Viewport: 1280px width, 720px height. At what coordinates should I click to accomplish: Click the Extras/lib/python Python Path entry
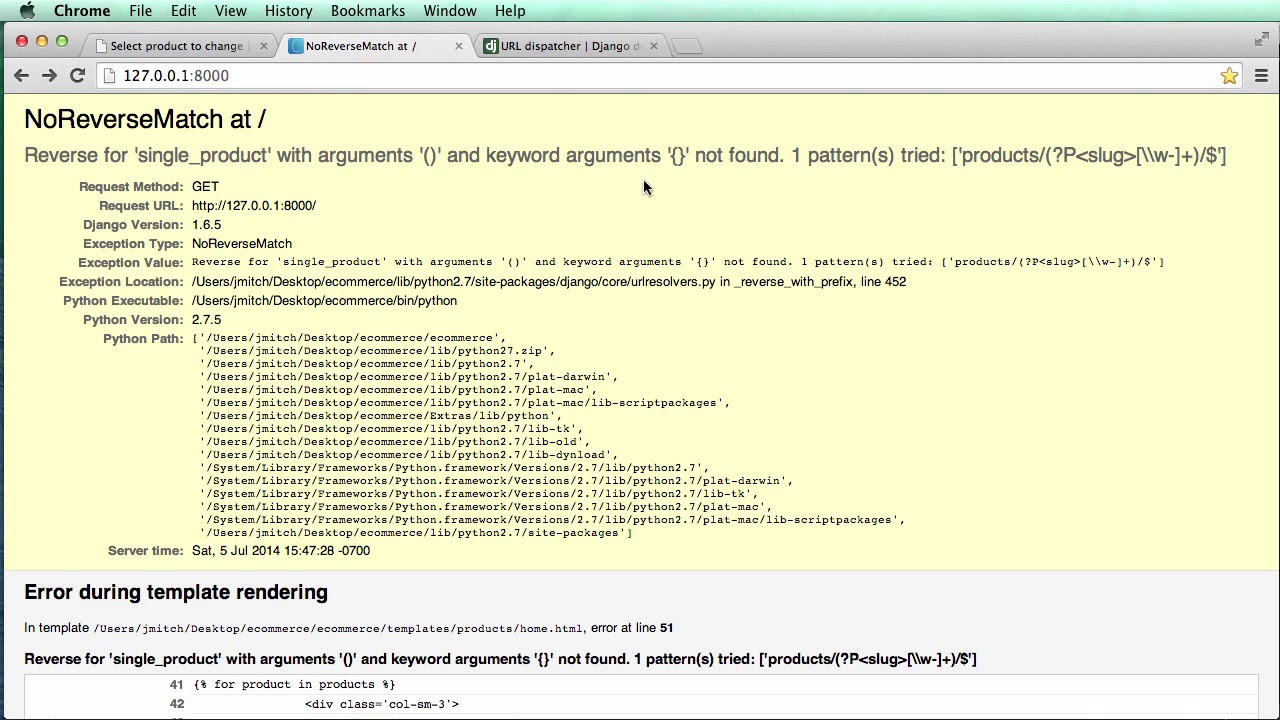[380, 416]
